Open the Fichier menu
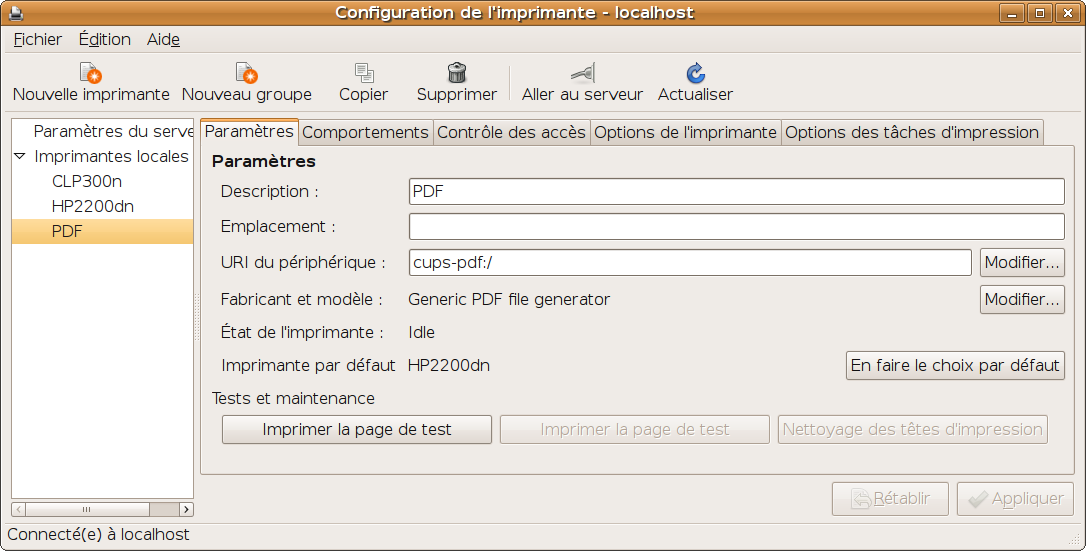The height and width of the screenshot is (551, 1086). click(x=38, y=39)
